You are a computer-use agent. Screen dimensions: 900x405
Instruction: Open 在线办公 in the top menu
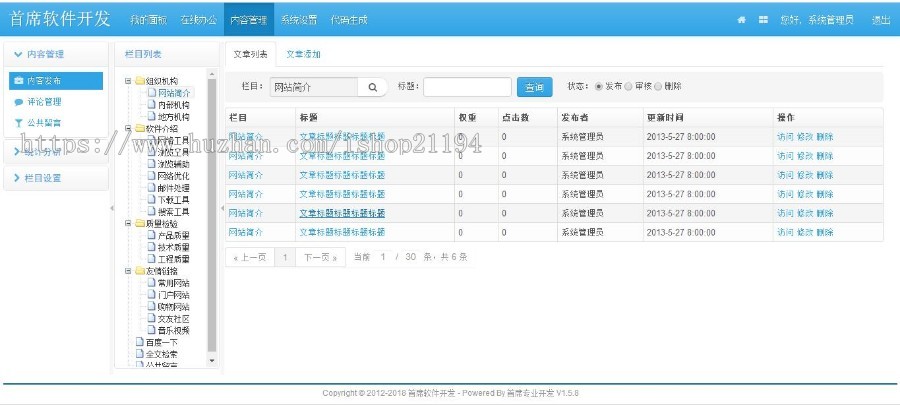[x=199, y=20]
